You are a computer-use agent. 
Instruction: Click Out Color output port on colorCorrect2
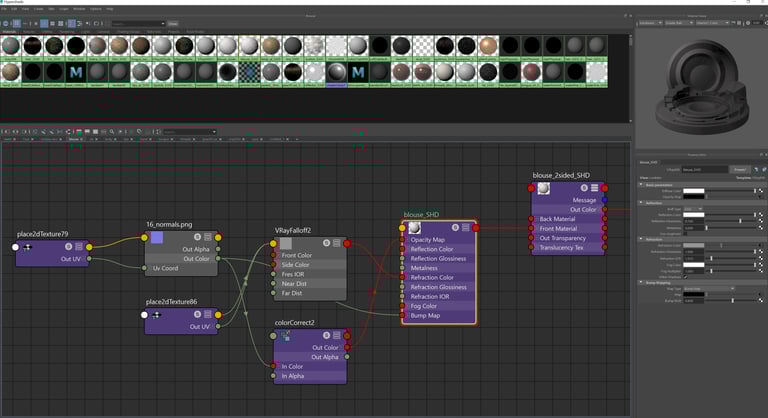pos(347,347)
